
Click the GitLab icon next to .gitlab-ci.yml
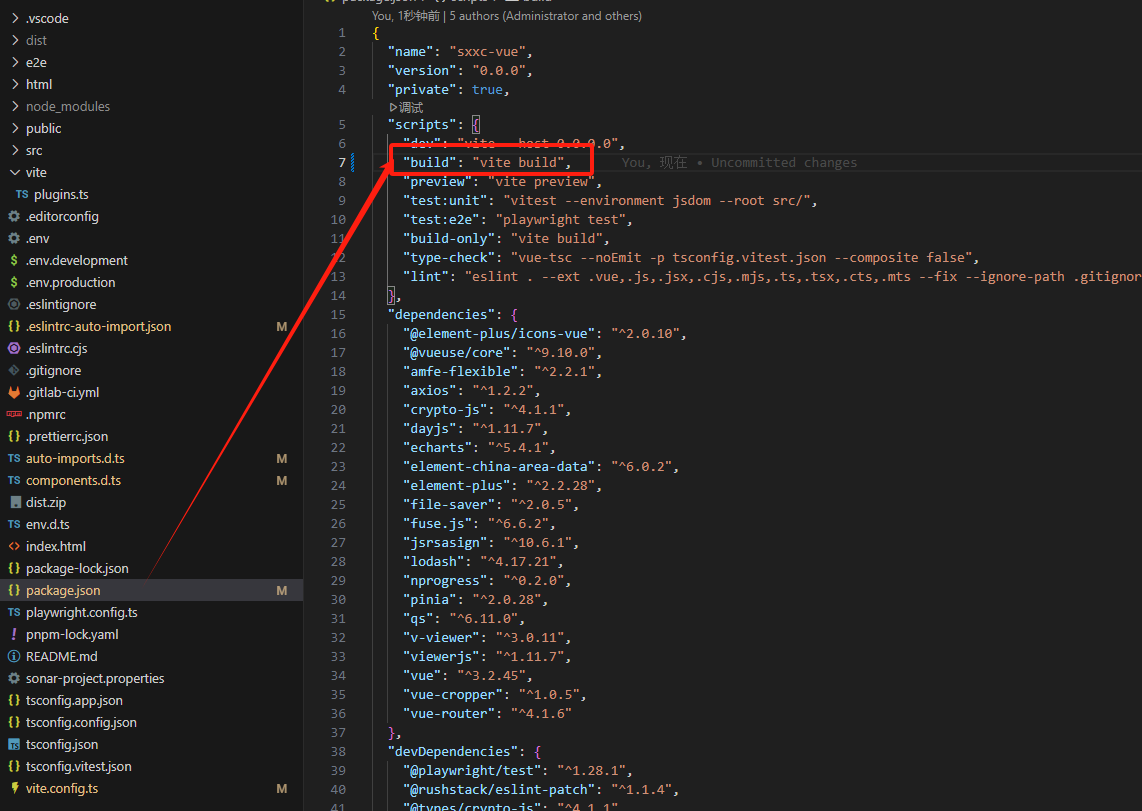[14, 392]
